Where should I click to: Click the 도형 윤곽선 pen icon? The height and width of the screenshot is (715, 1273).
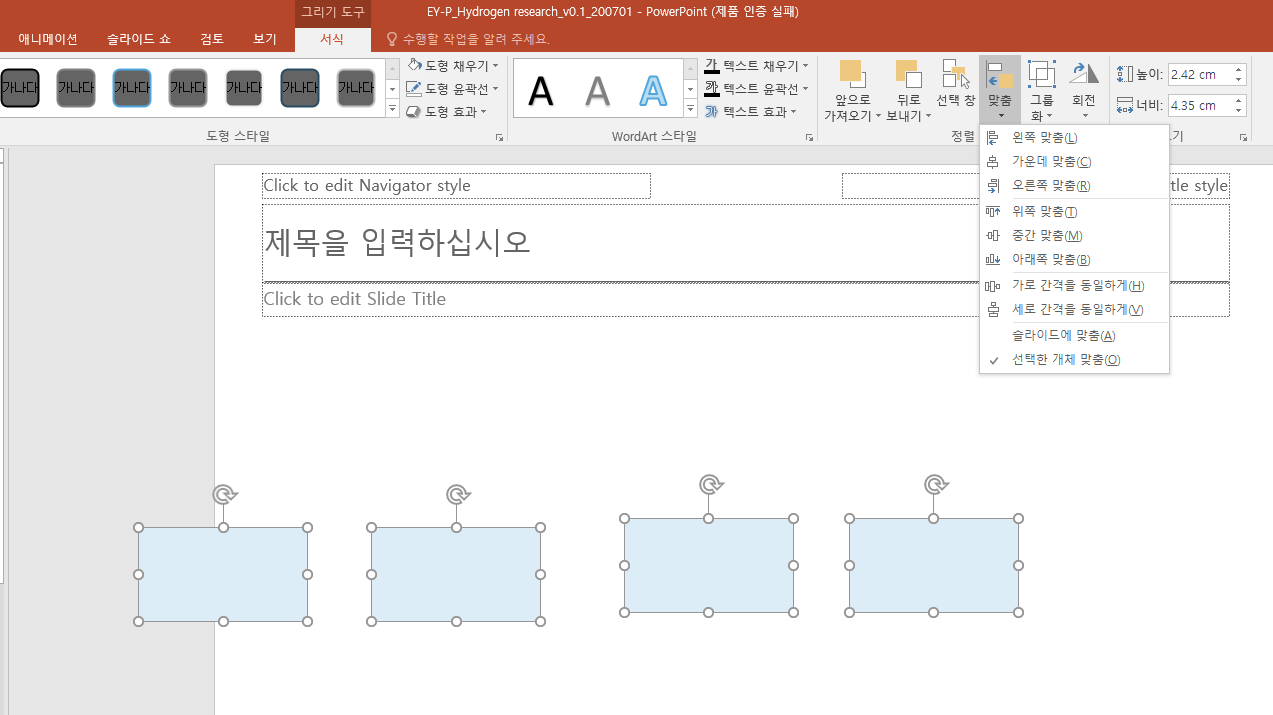click(414, 88)
